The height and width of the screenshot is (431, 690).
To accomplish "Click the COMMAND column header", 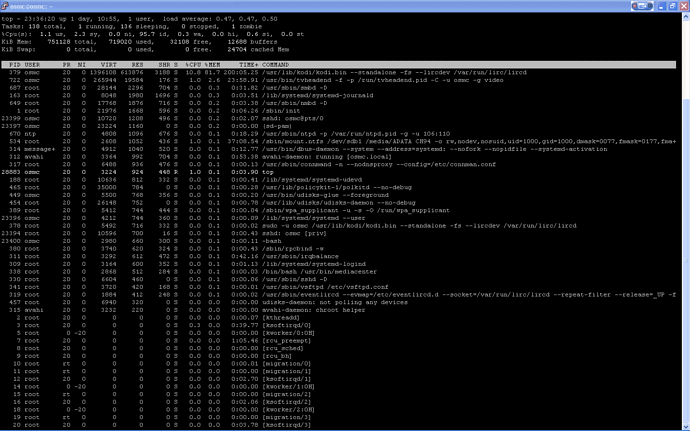I will [275, 65].
